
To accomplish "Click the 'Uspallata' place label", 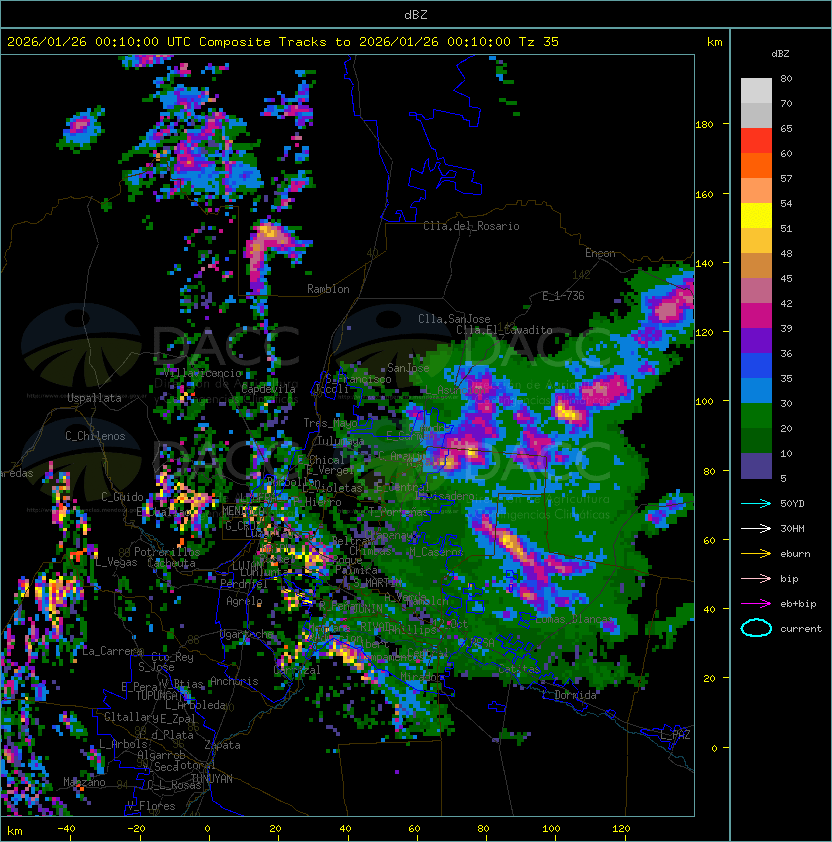I will [x=94, y=398].
